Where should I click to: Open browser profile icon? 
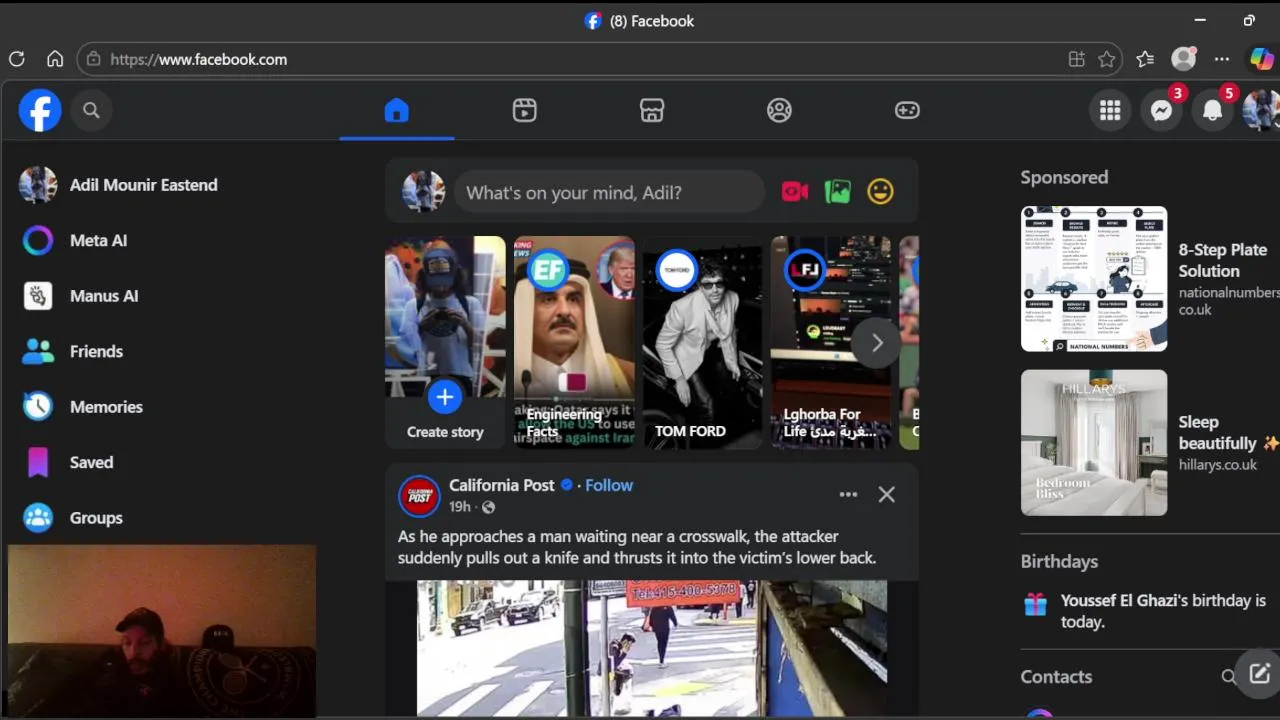[1184, 59]
